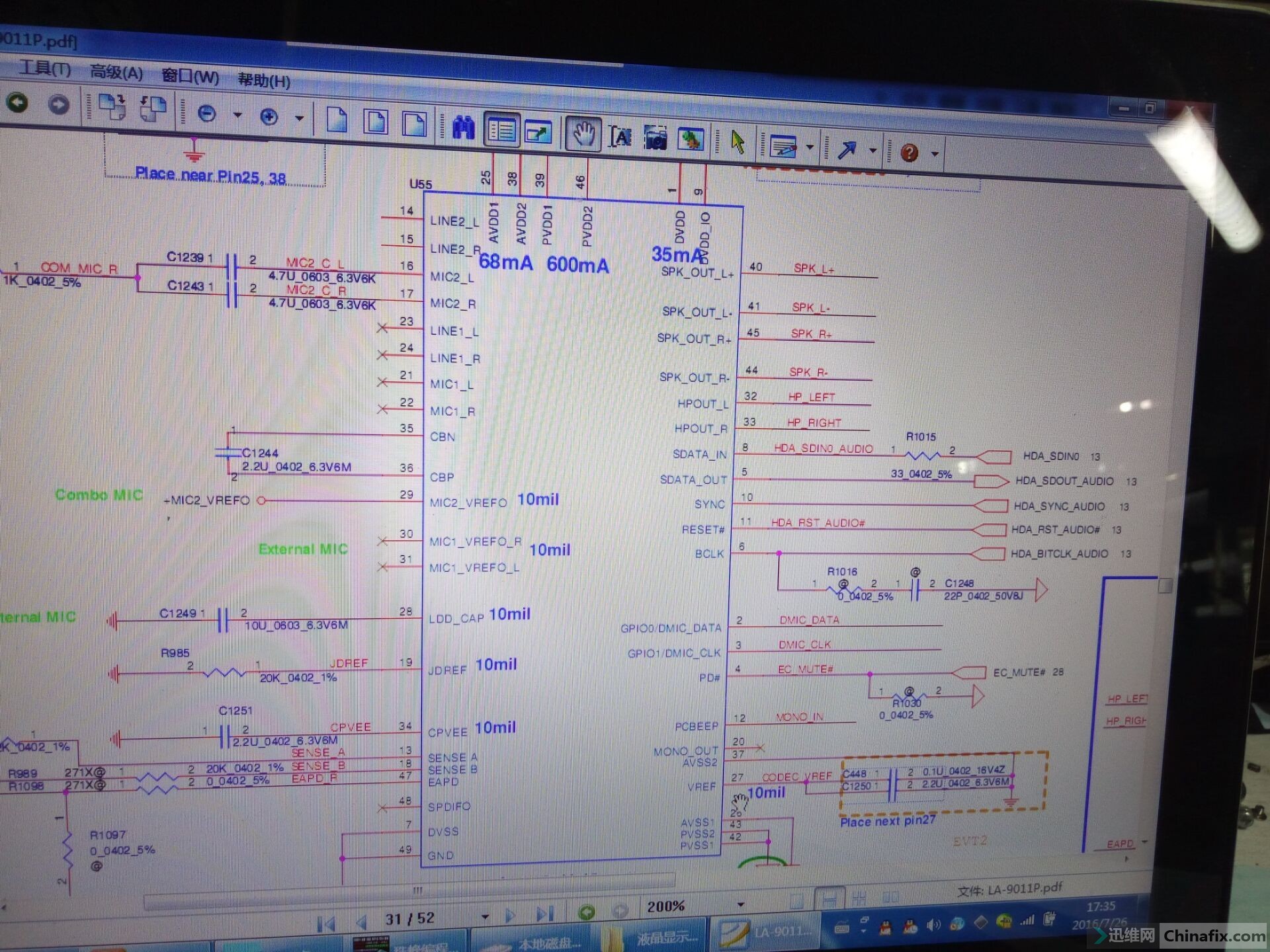This screenshot has width=1270, height=952.
Task: Select the Text selection tool
Action: coord(620,137)
